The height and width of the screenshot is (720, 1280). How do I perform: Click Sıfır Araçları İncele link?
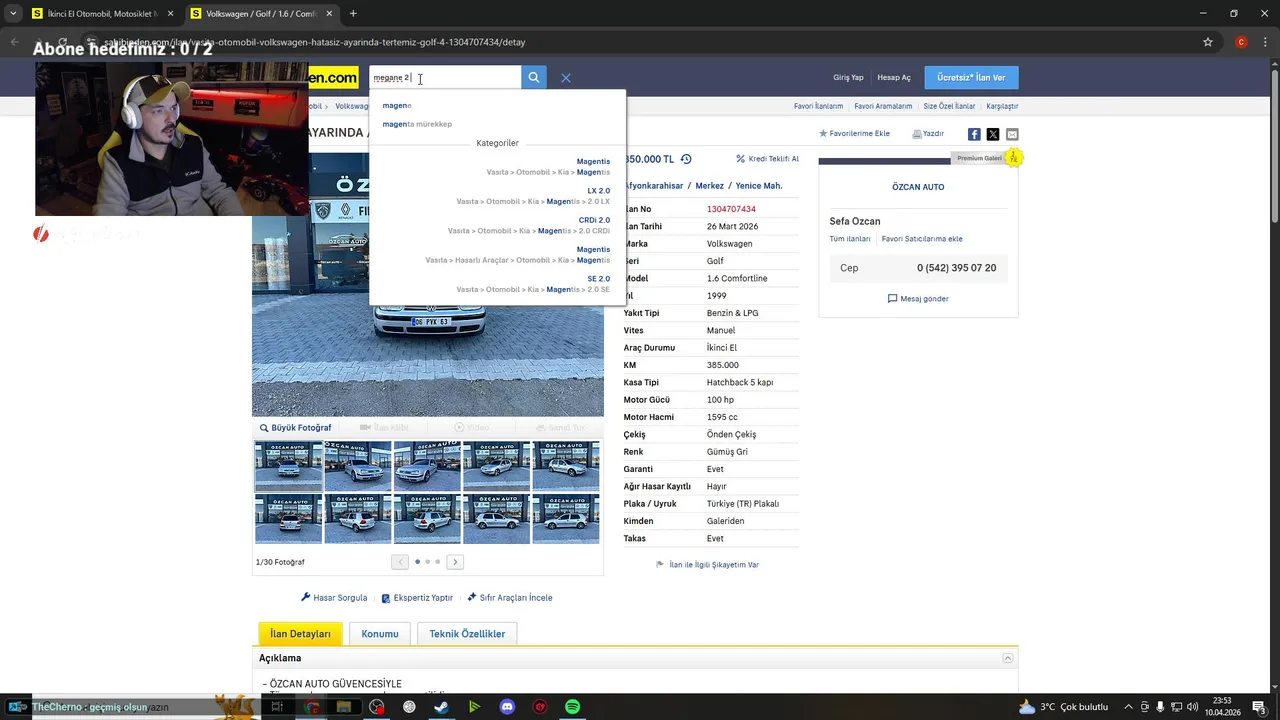pyautogui.click(x=510, y=598)
